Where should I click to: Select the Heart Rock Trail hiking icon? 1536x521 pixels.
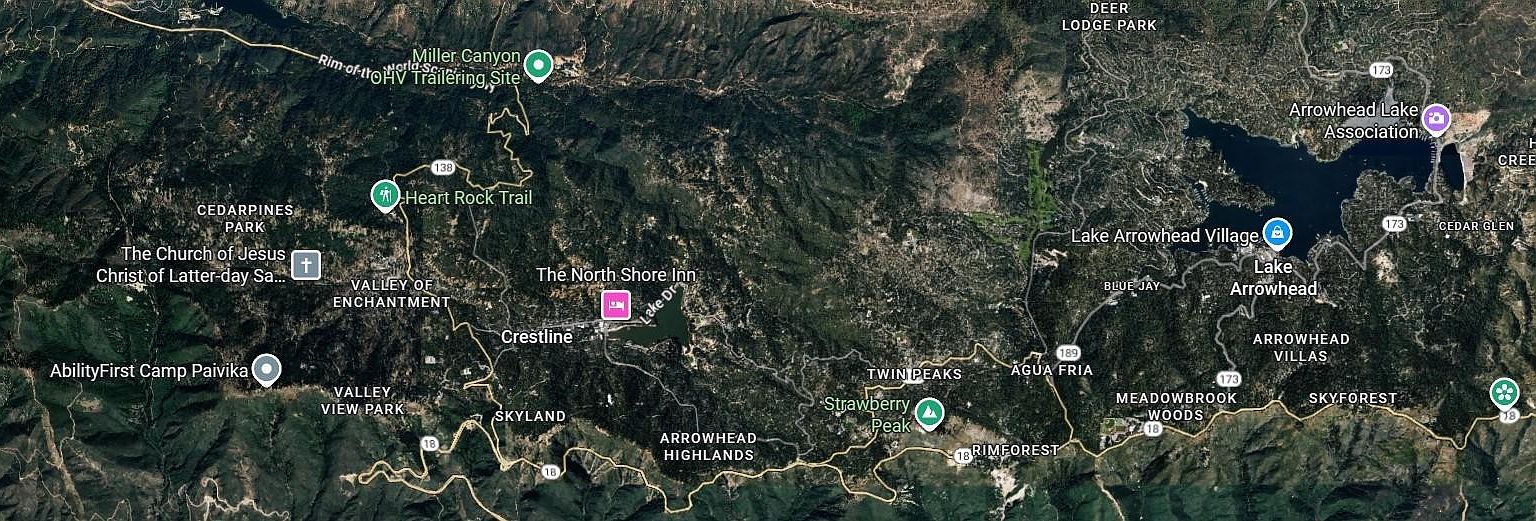tap(385, 195)
